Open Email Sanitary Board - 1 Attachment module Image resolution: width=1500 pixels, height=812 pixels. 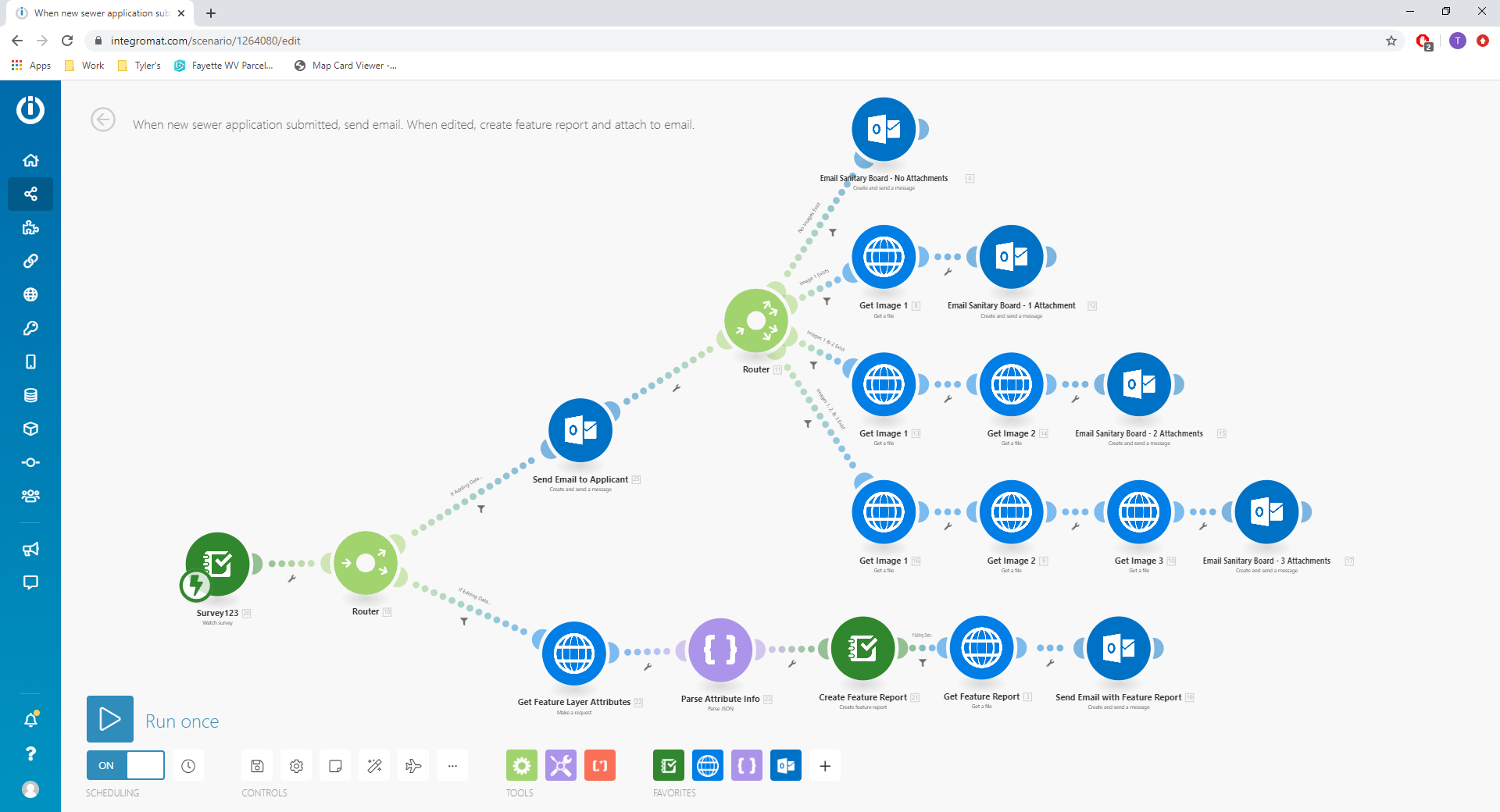(x=1012, y=257)
